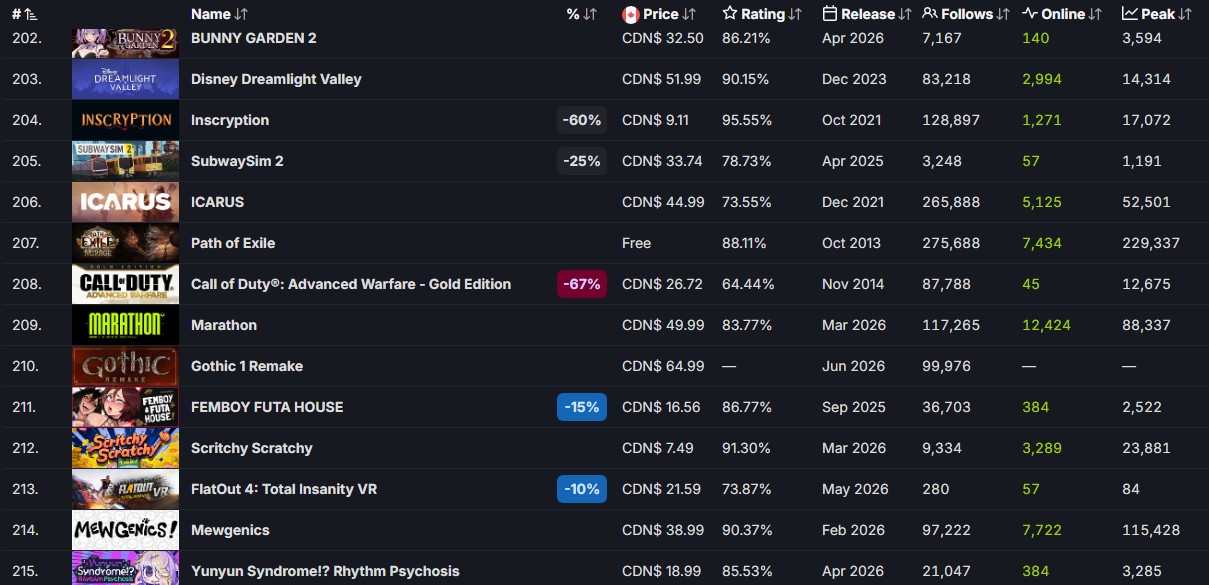The image size is (1209, 585).
Task: Click the CDN$ 7.49 price cell
Action: coord(658,448)
